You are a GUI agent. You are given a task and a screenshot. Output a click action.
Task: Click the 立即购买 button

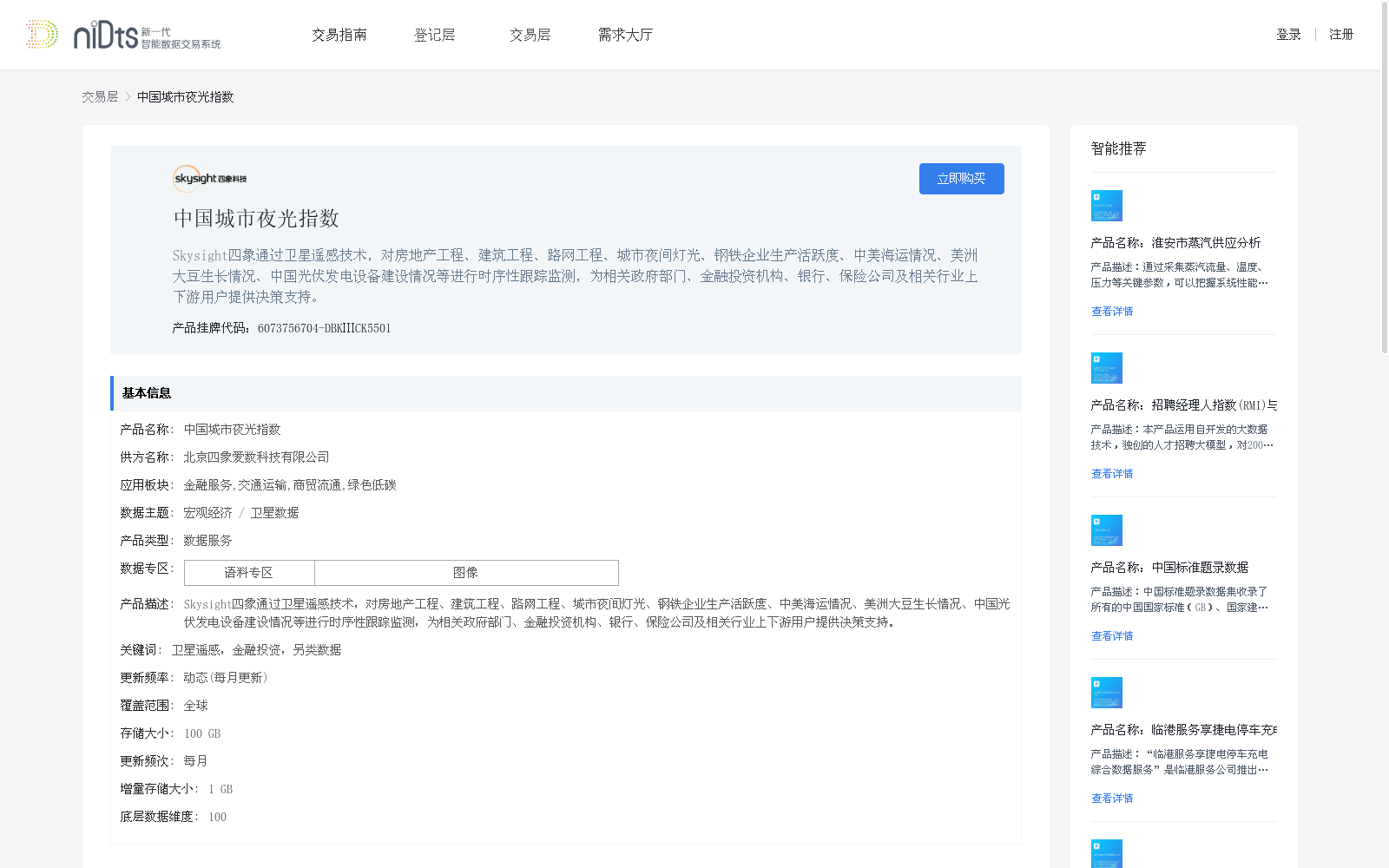(x=962, y=179)
